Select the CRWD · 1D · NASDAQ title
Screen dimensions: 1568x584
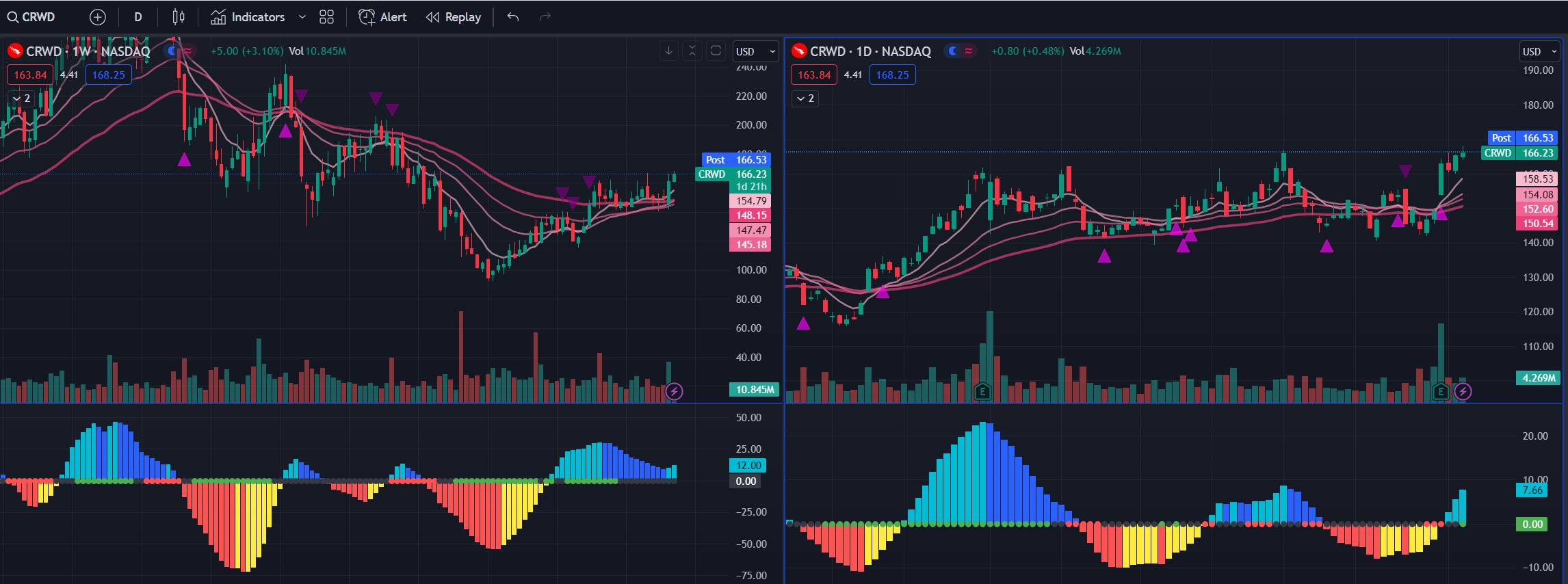point(871,51)
